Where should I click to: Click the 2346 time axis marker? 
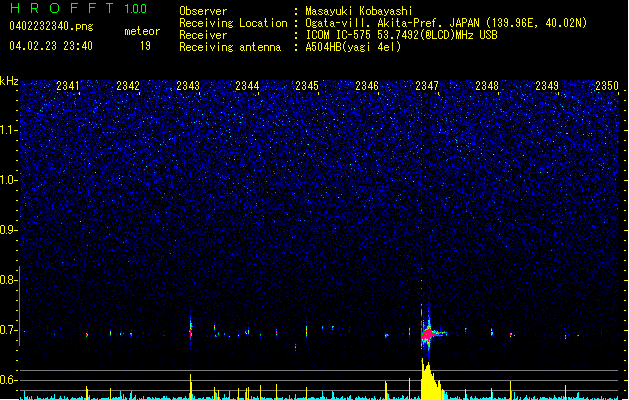tap(367, 86)
